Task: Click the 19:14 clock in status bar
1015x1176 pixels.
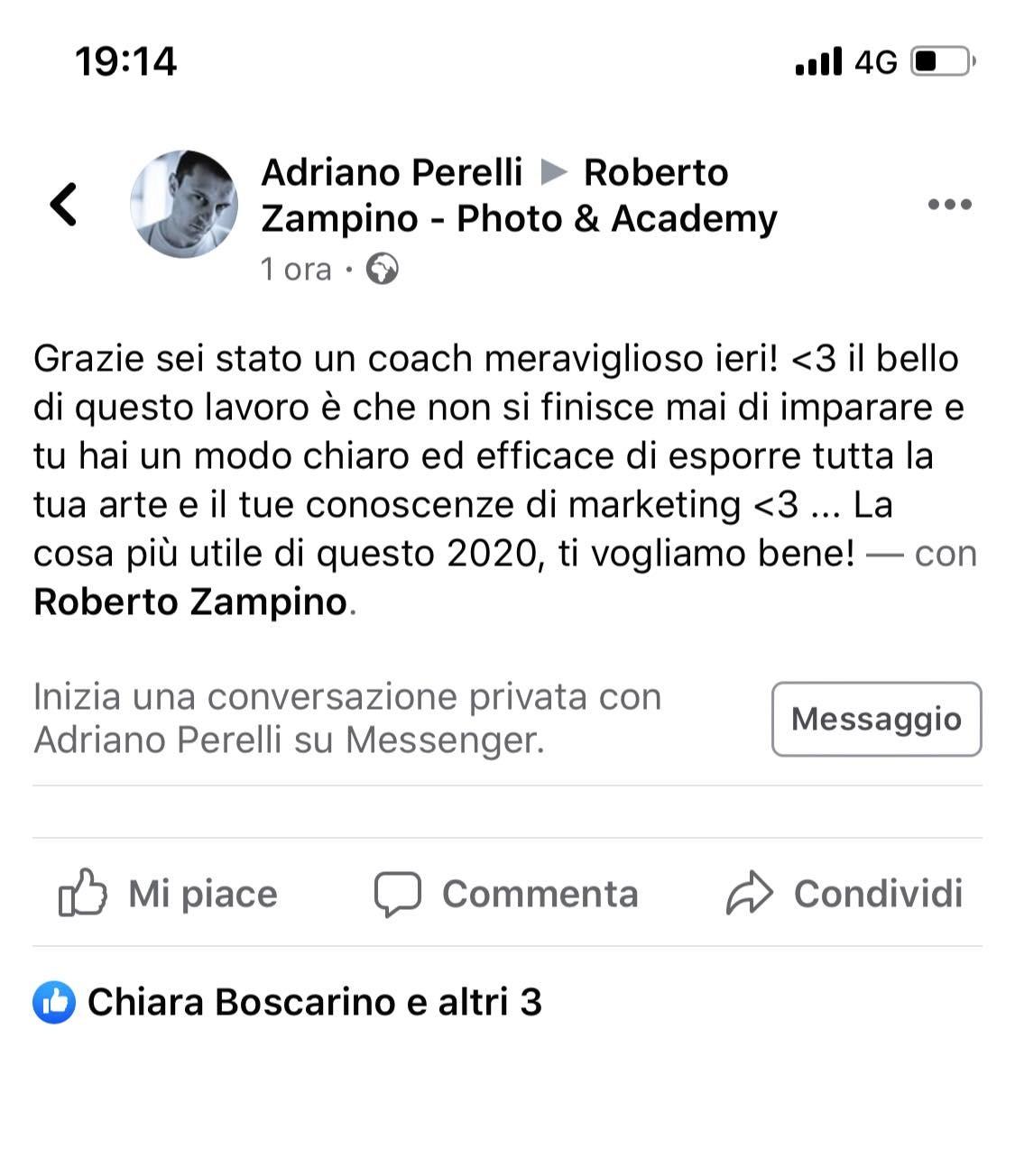Action: (x=126, y=61)
